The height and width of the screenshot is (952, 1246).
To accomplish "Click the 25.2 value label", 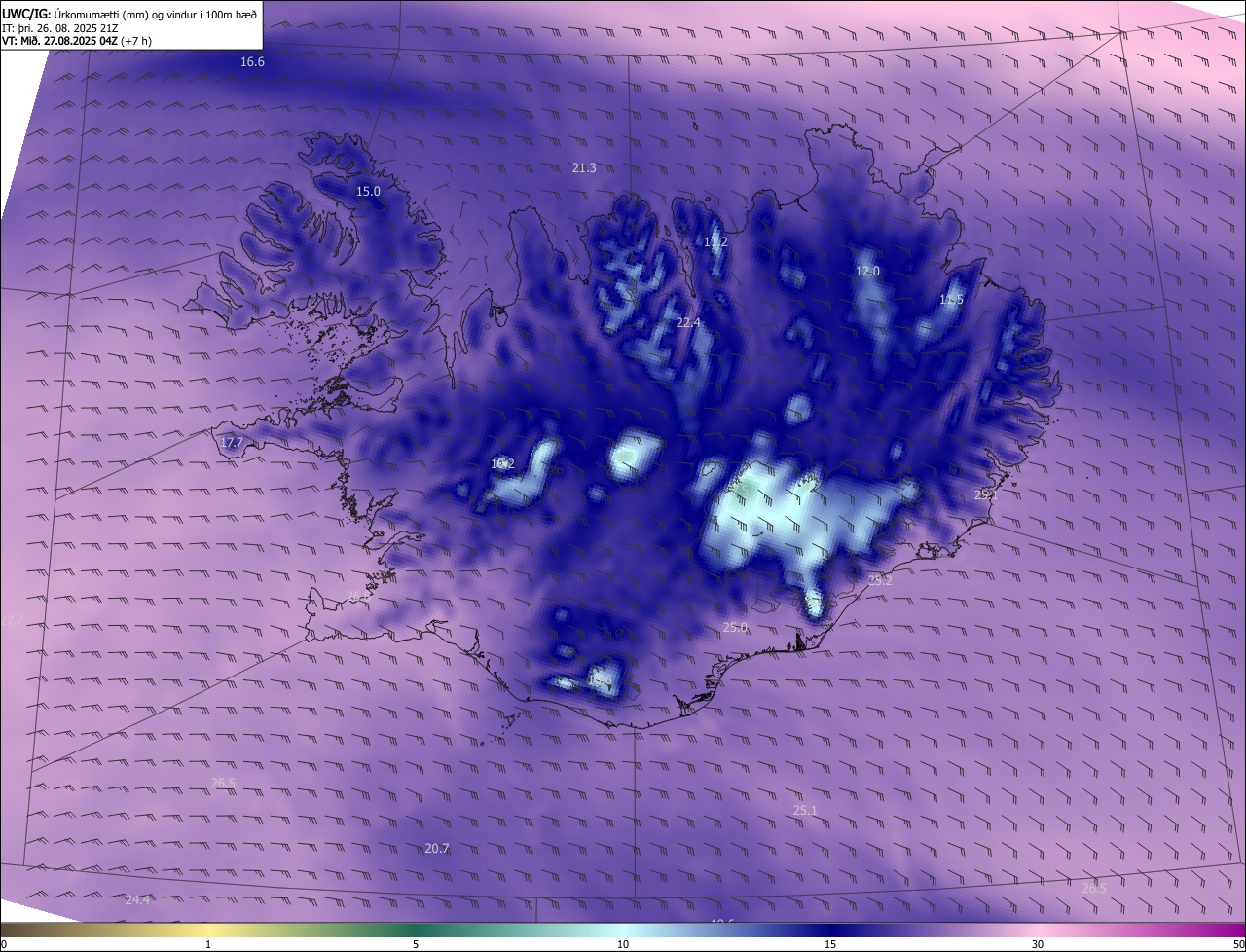I will (880, 580).
